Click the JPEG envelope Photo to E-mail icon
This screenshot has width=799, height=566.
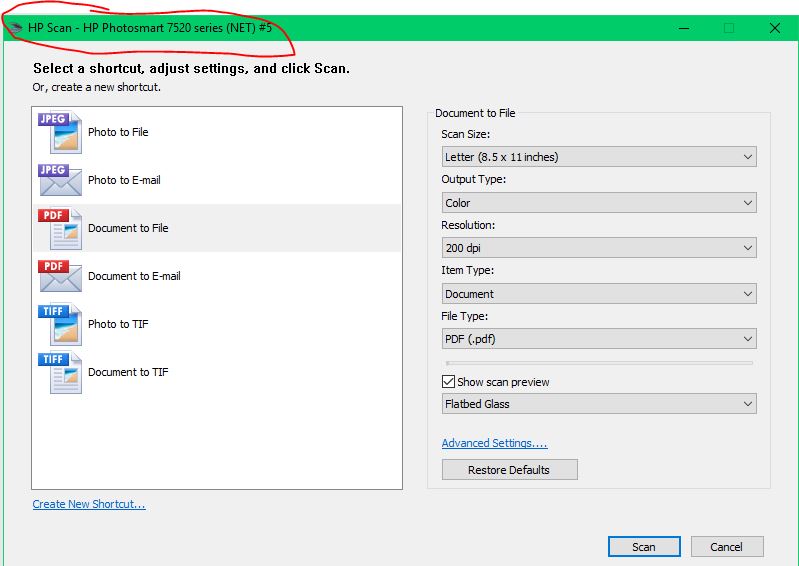[x=60, y=180]
